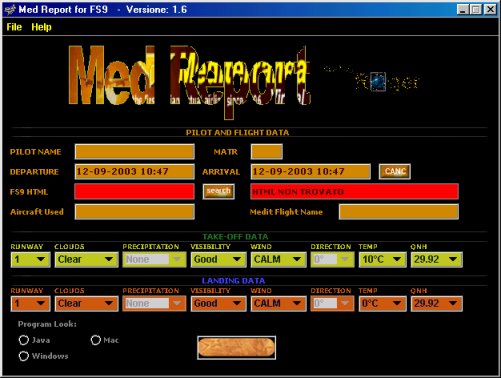
Task: Open take-off Precipitation dropdown
Action: (x=154, y=260)
